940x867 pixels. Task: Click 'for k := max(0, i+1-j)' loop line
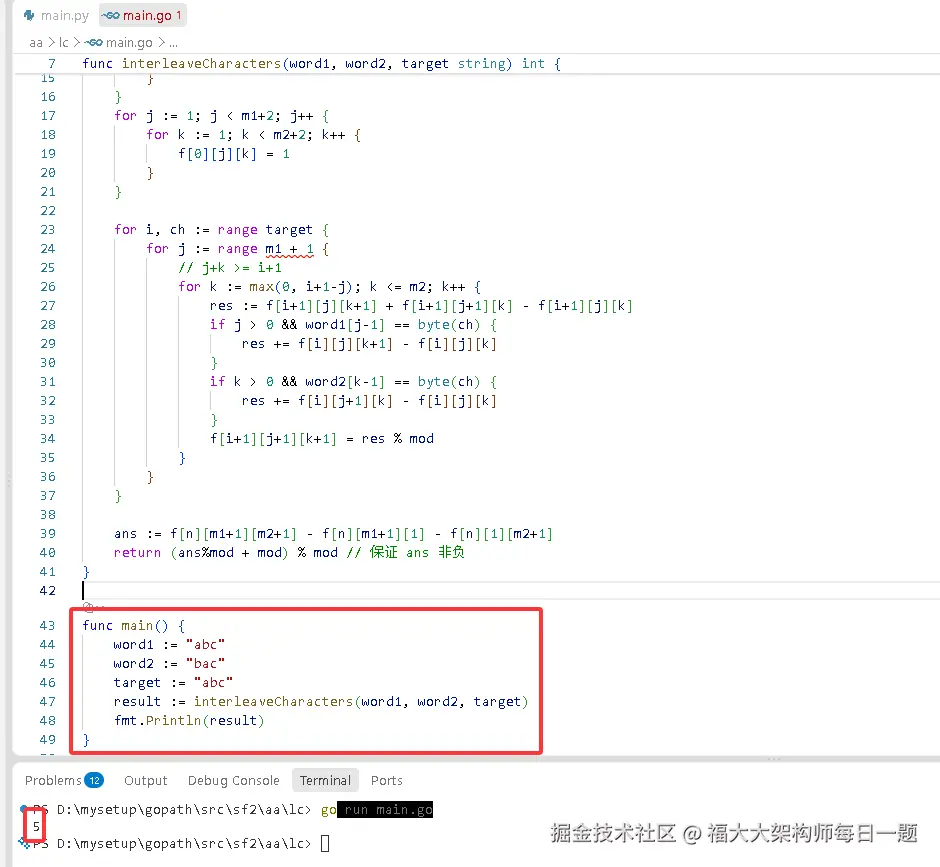tap(329, 287)
